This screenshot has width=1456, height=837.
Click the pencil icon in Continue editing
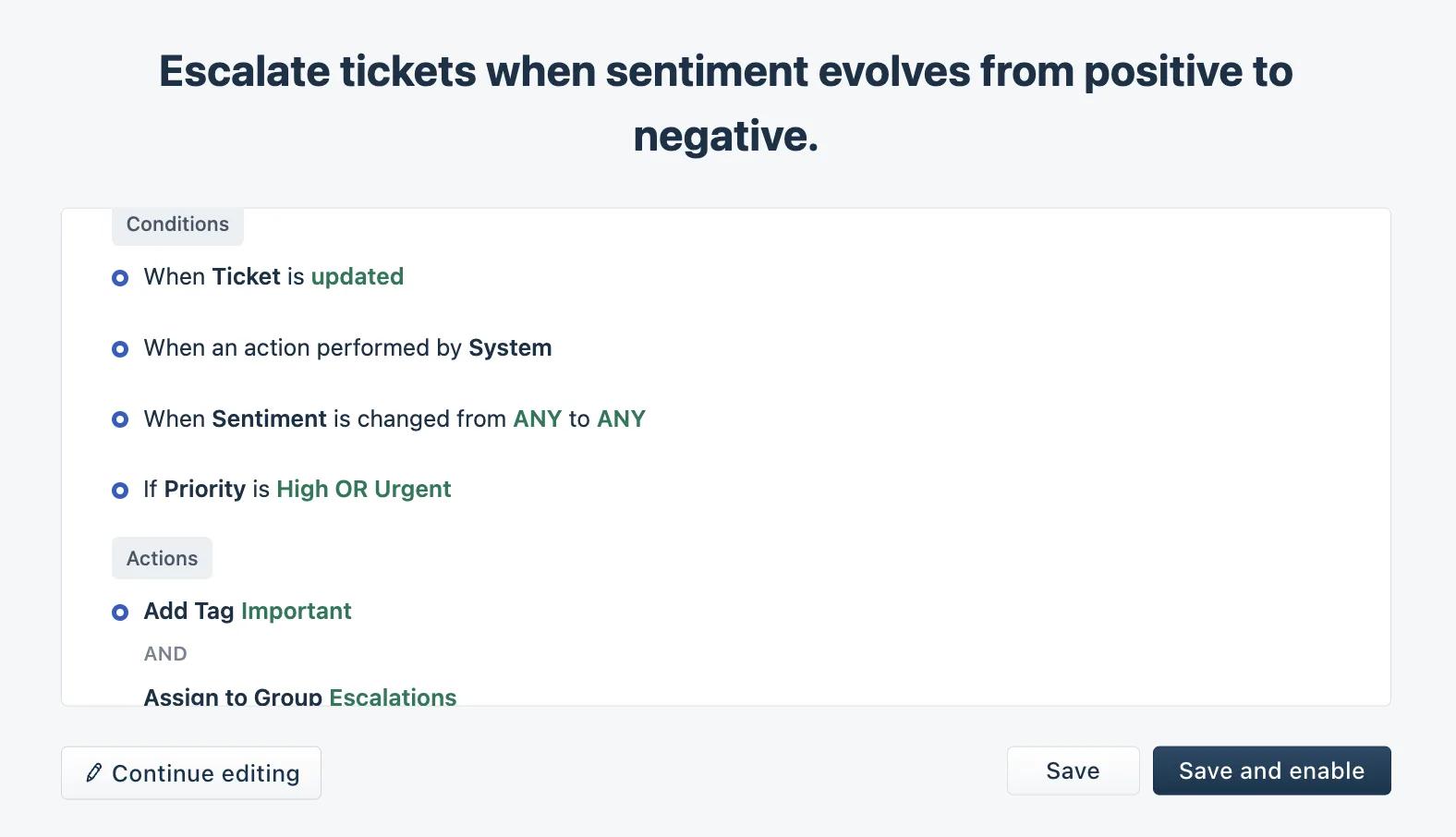click(93, 772)
